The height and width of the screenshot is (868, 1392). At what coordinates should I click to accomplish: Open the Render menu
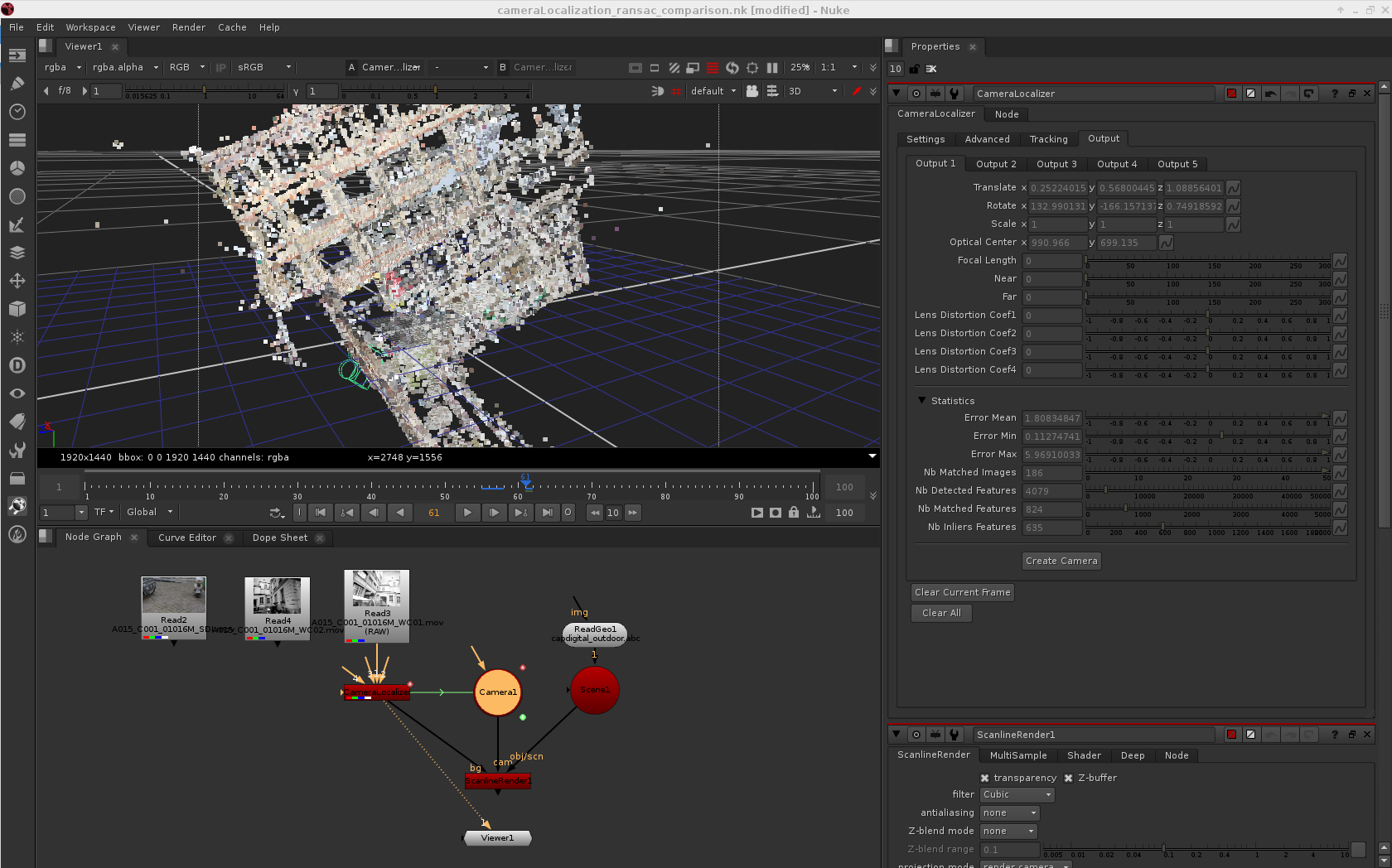coord(188,27)
